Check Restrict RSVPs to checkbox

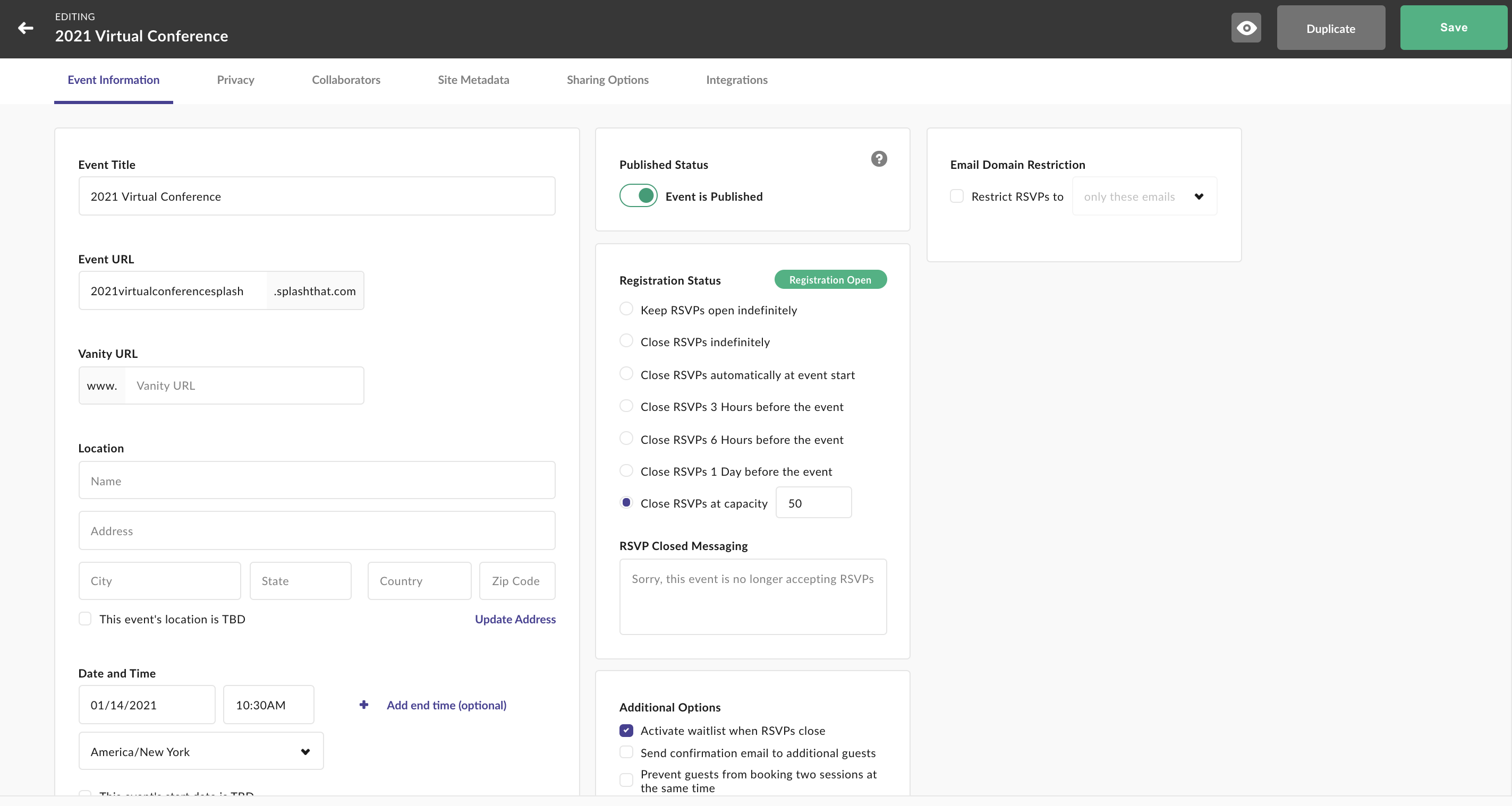tap(957, 196)
